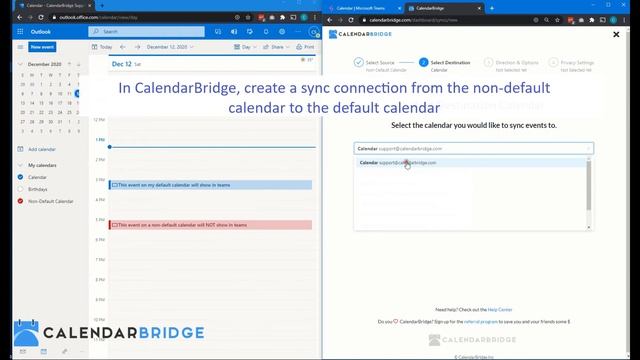Screen dimensions: 640x360
Task: Go to Select Source wizard step
Action: point(380,63)
